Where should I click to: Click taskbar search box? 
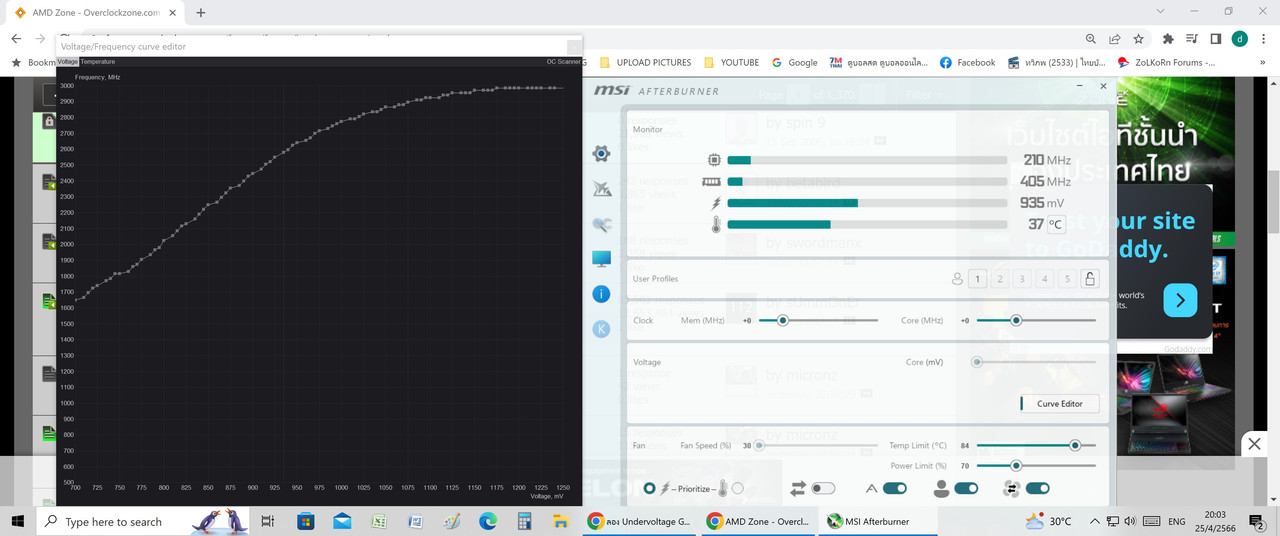143,521
